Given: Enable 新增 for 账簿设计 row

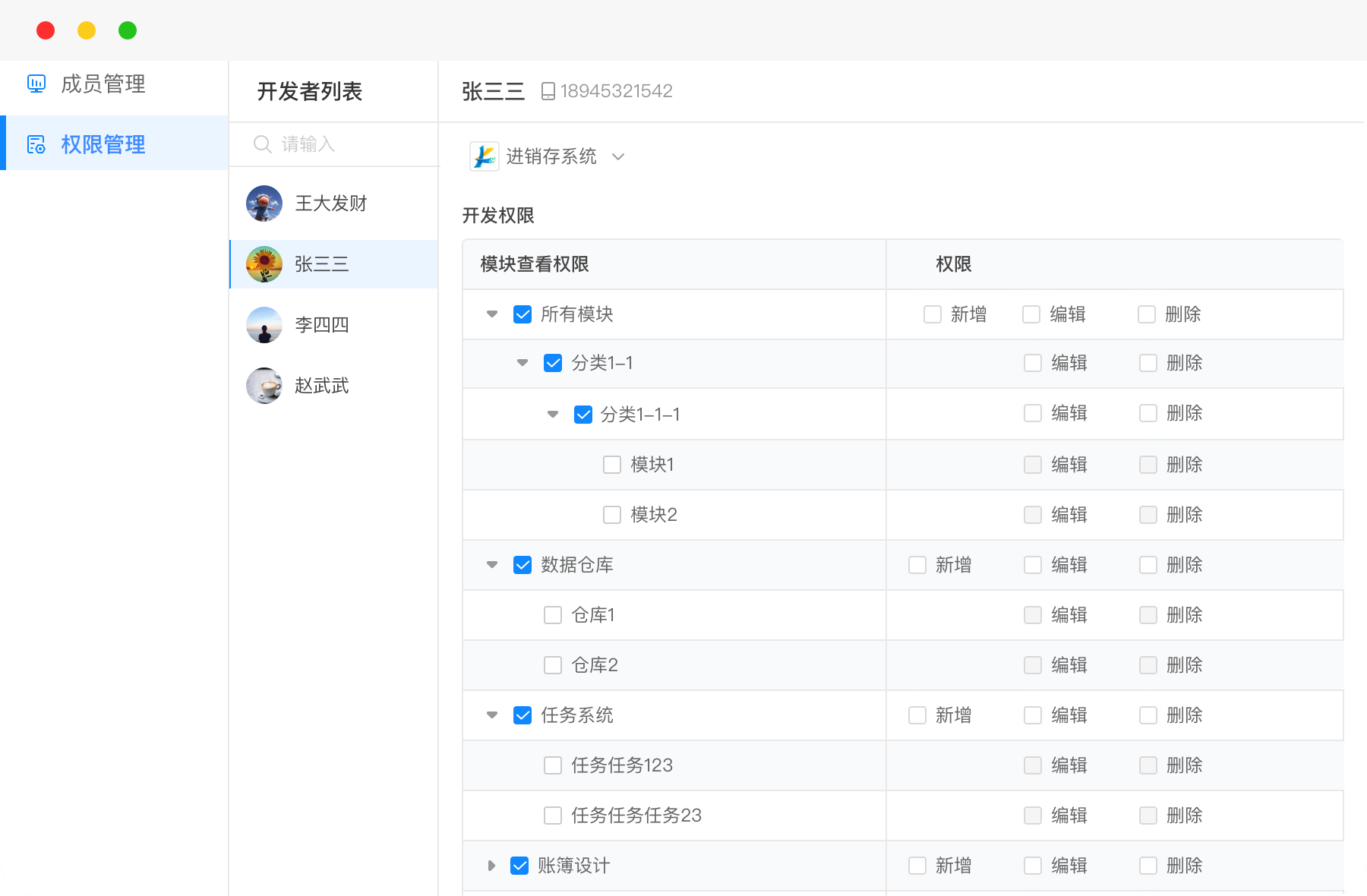Looking at the screenshot, I should pos(917,866).
